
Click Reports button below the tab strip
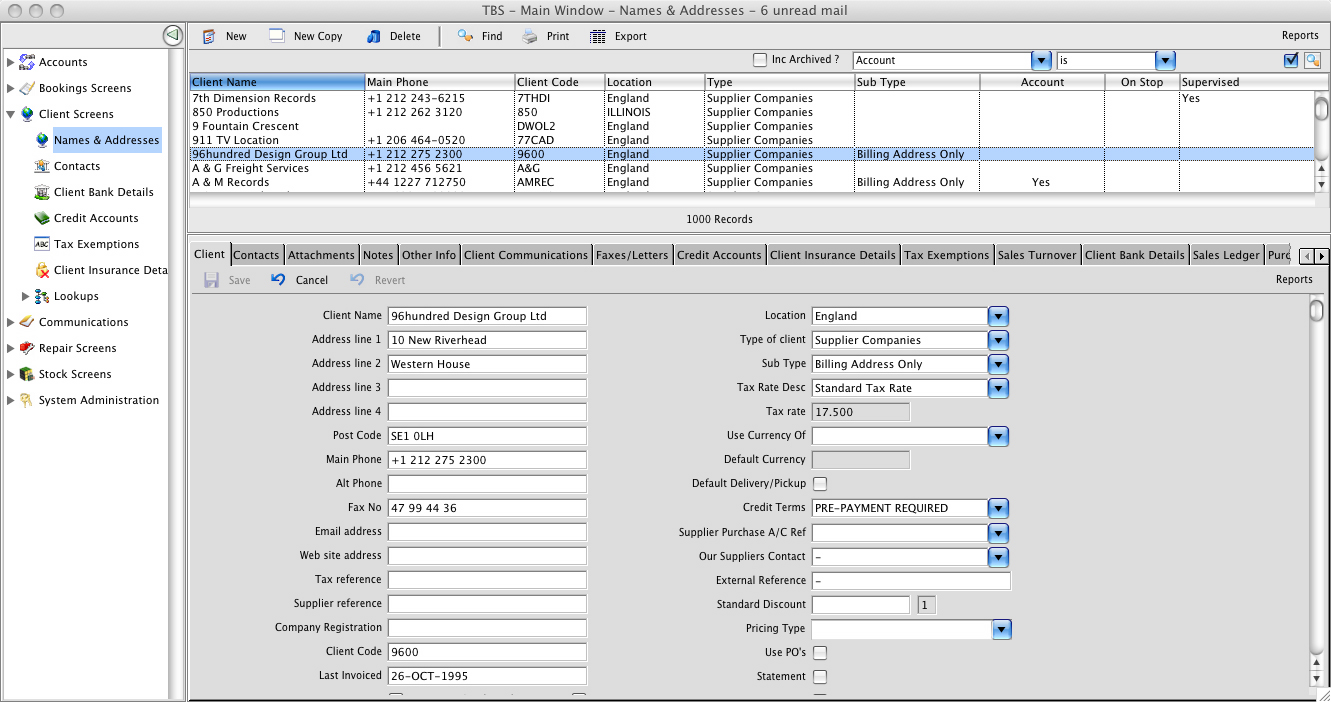coord(1294,280)
